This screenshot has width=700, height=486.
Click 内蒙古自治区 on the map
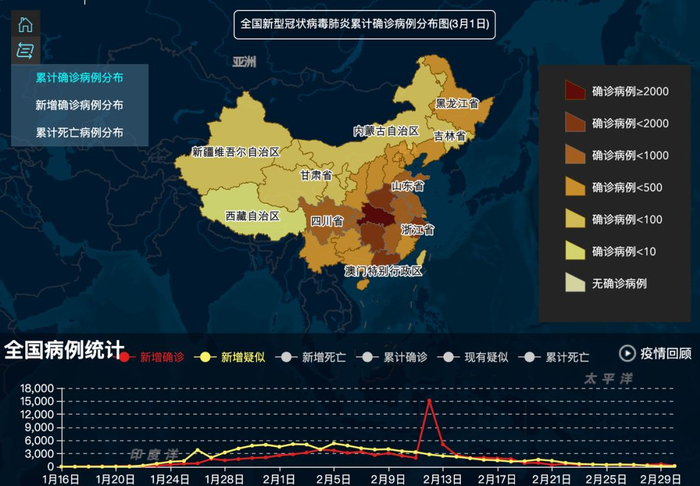[386, 131]
